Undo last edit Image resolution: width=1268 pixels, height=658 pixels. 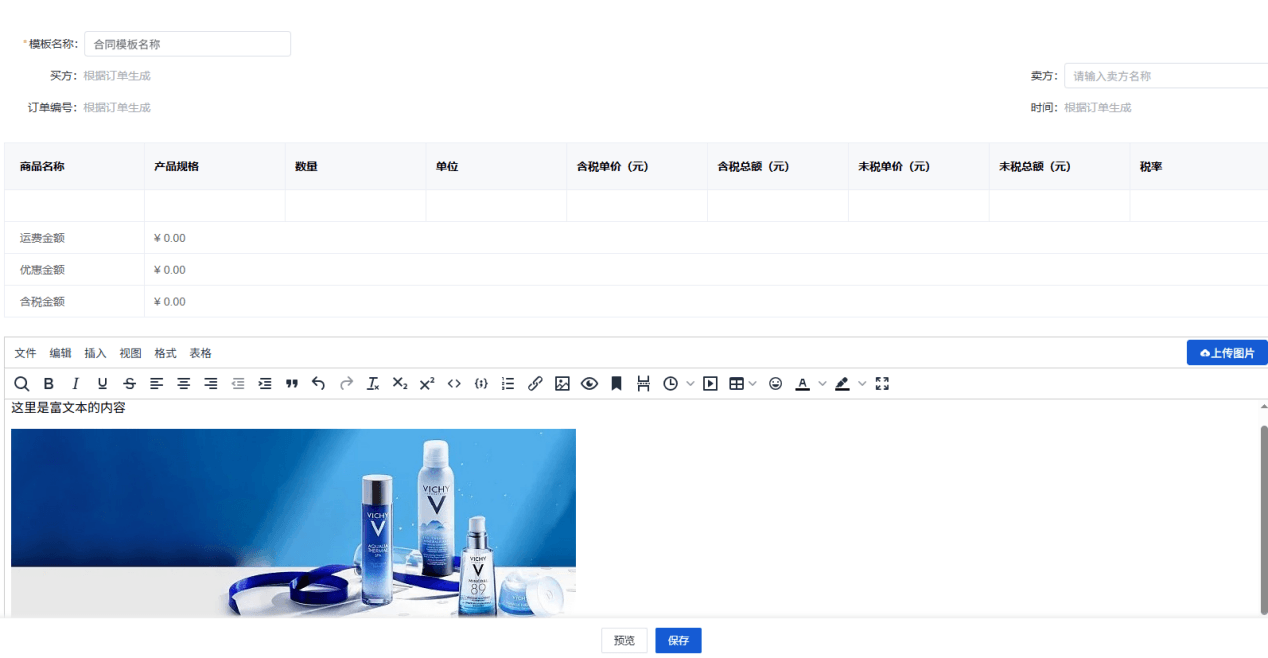coord(319,383)
